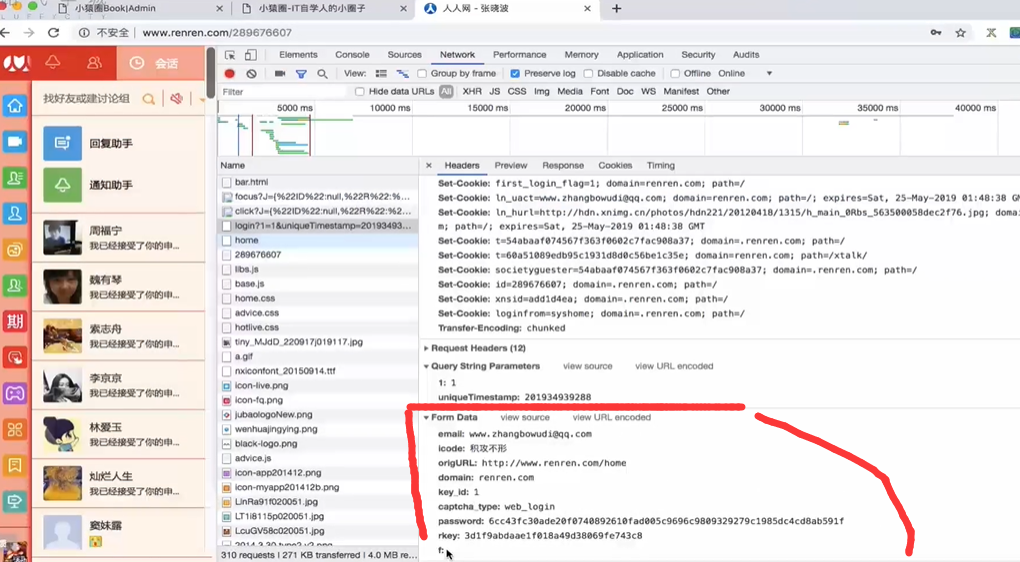This screenshot has width=1020, height=562.
Task: Open the apps grid sidebar icon
Action: coord(15,429)
